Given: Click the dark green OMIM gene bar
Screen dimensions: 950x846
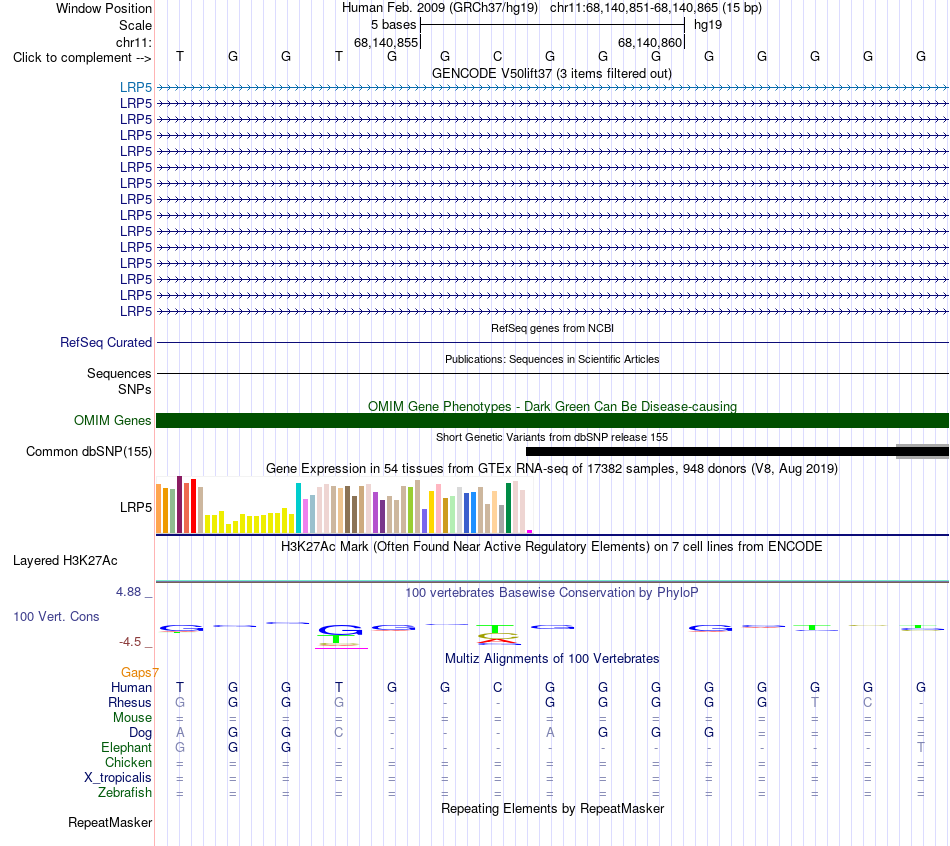Looking at the screenshot, I should click(552, 421).
